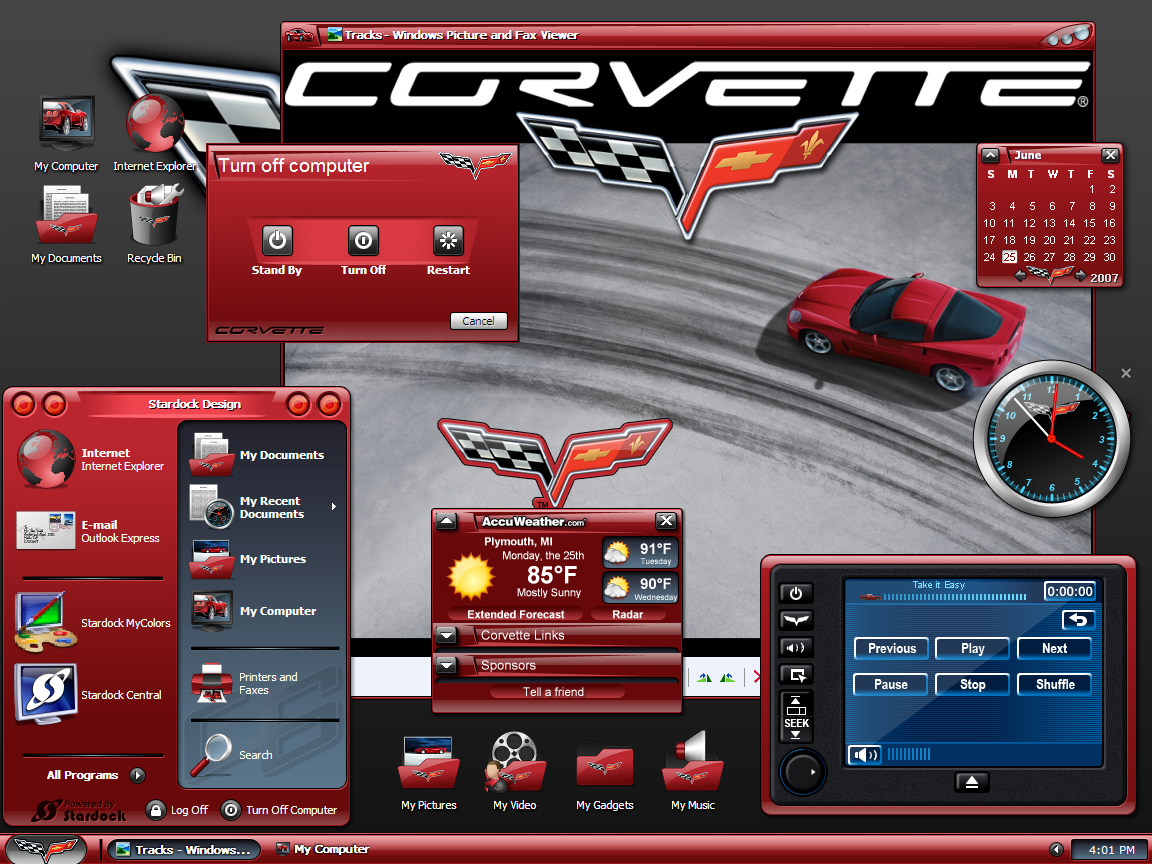This screenshot has height=864, width=1152.
Task: Open My Pictures folder icon at bottom
Action: pyautogui.click(x=429, y=764)
